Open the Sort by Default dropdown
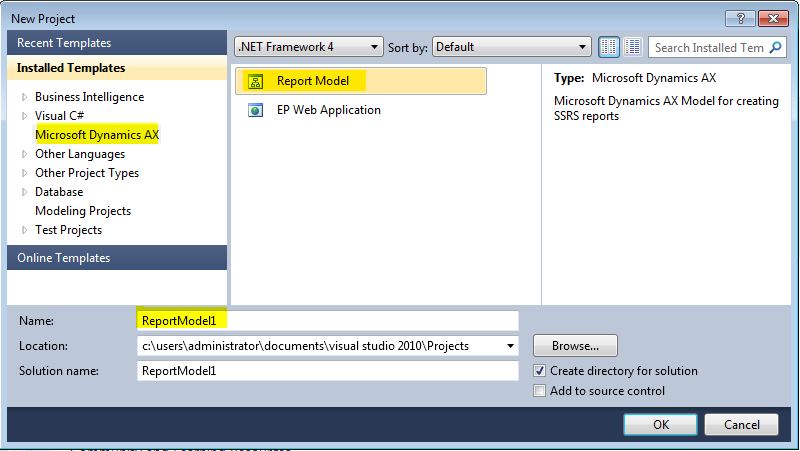Viewport: 800px width, 451px height. [x=511, y=47]
